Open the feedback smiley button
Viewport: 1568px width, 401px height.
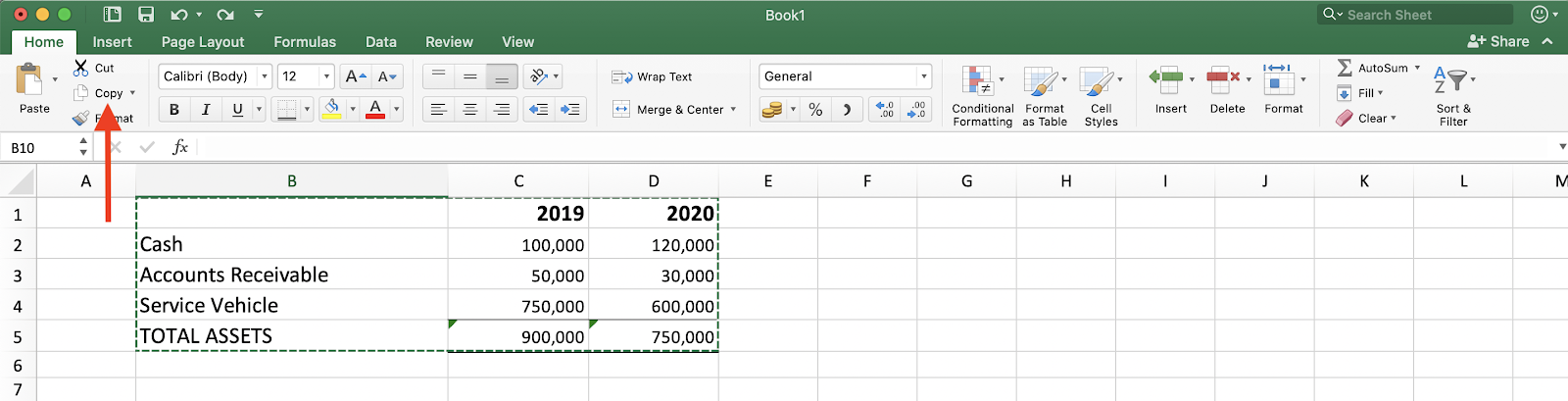pos(1540,15)
